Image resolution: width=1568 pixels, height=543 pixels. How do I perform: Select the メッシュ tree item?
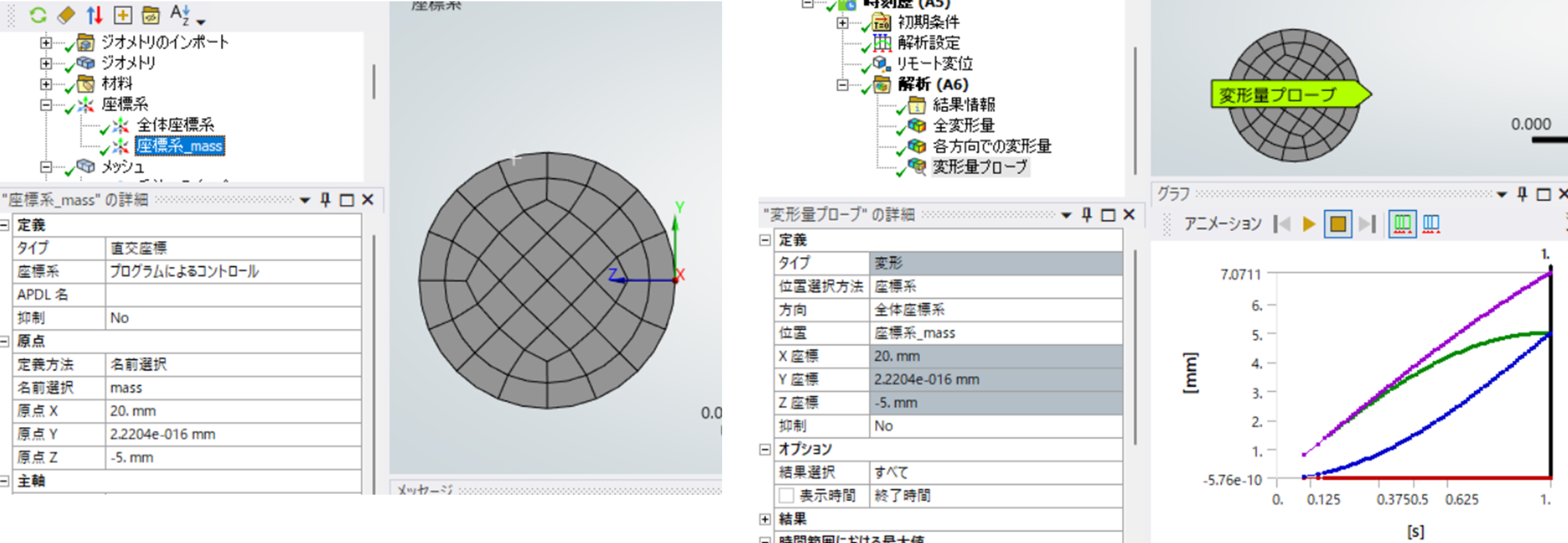pos(122,167)
